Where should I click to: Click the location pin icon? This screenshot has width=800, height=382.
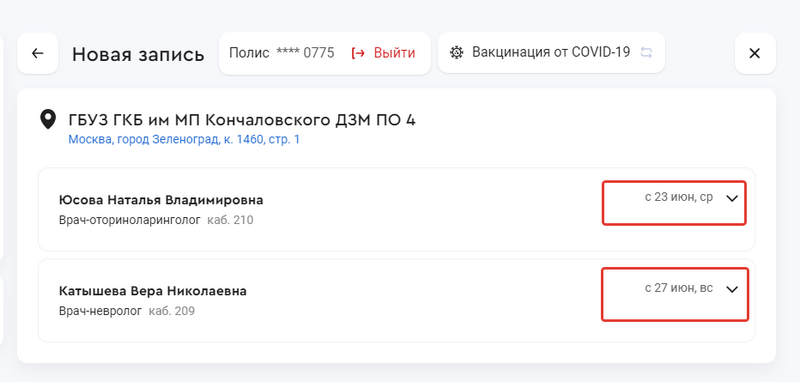tap(48, 120)
